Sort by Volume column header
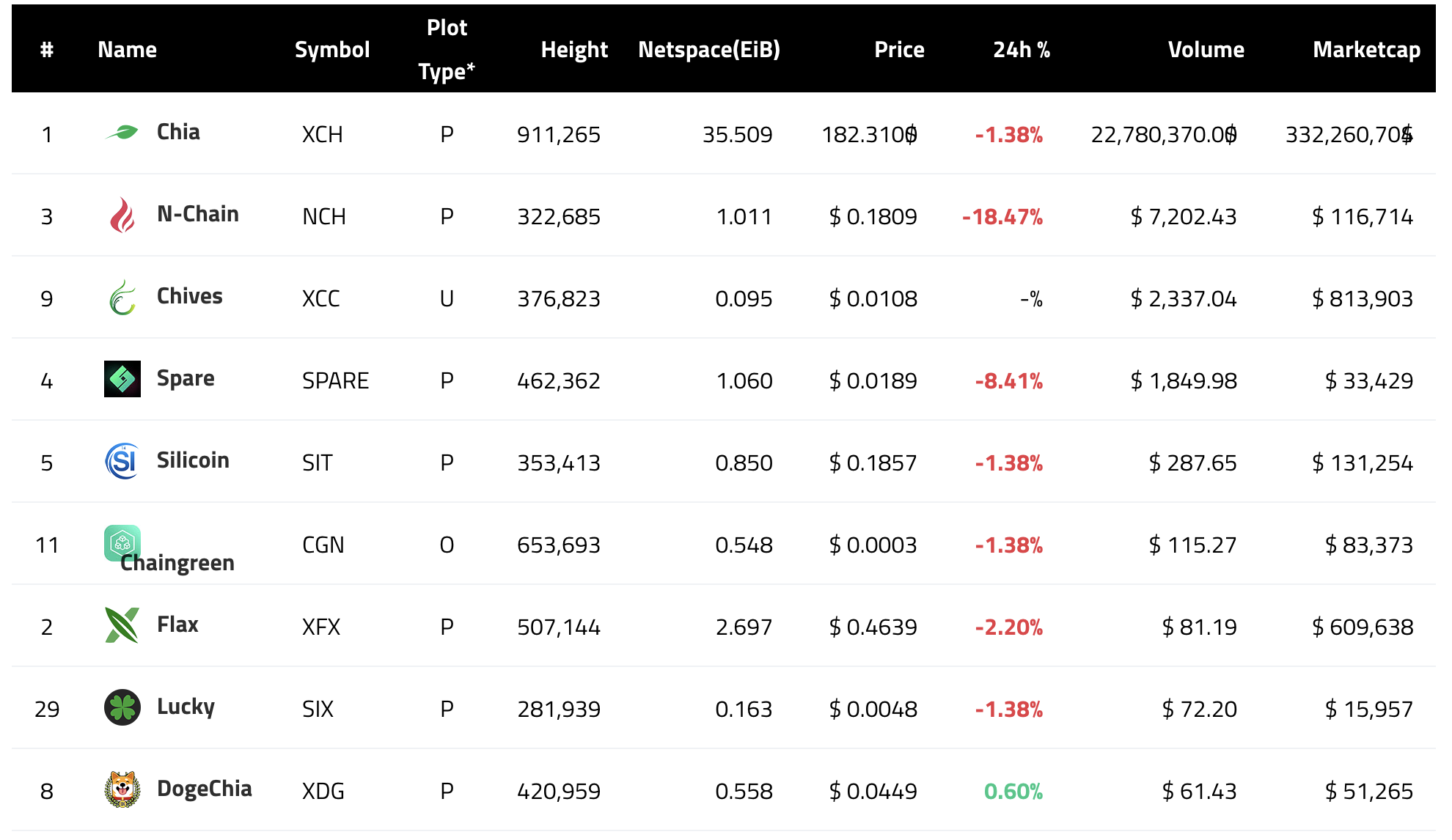The width and height of the screenshot is (1452, 840). point(1205,49)
